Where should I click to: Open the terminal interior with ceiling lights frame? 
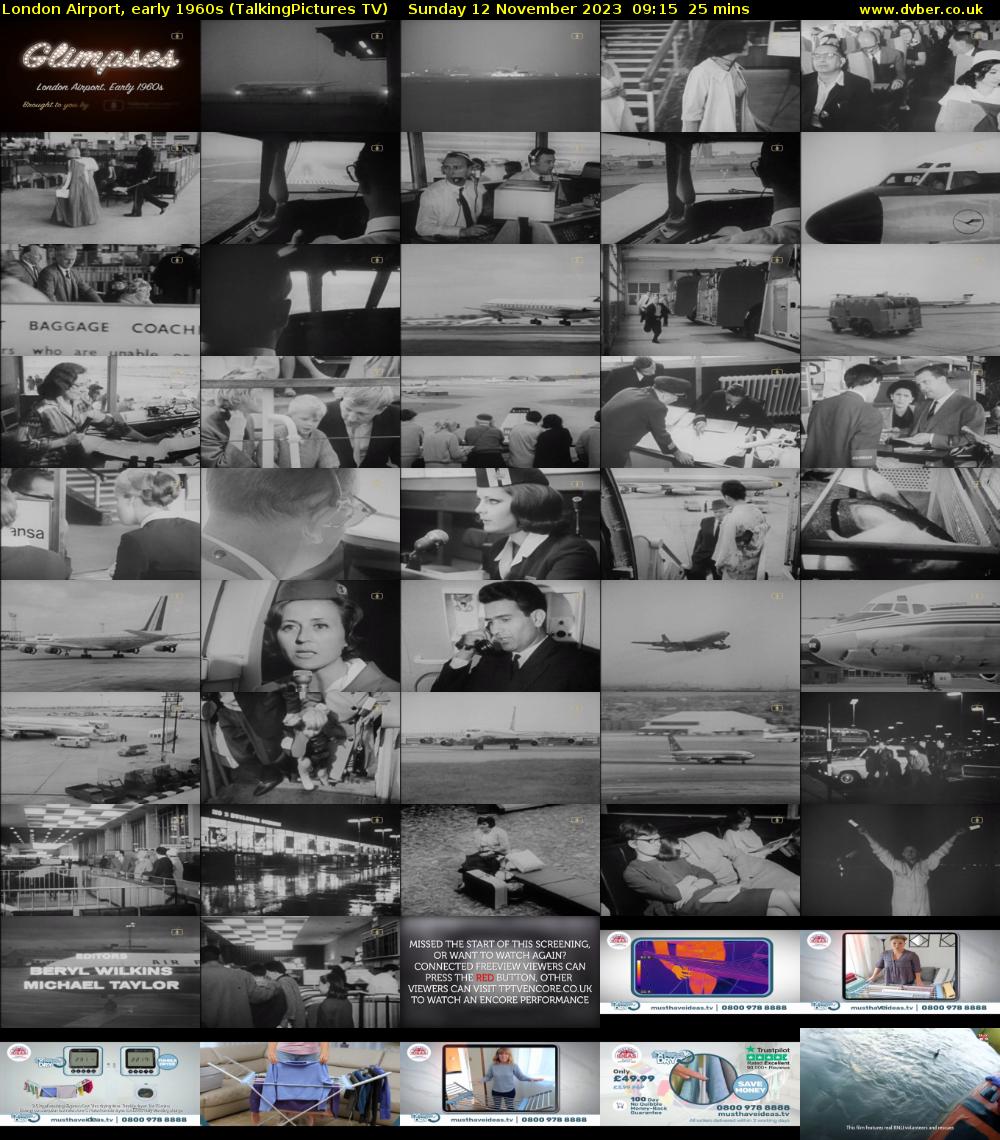tap(100, 859)
